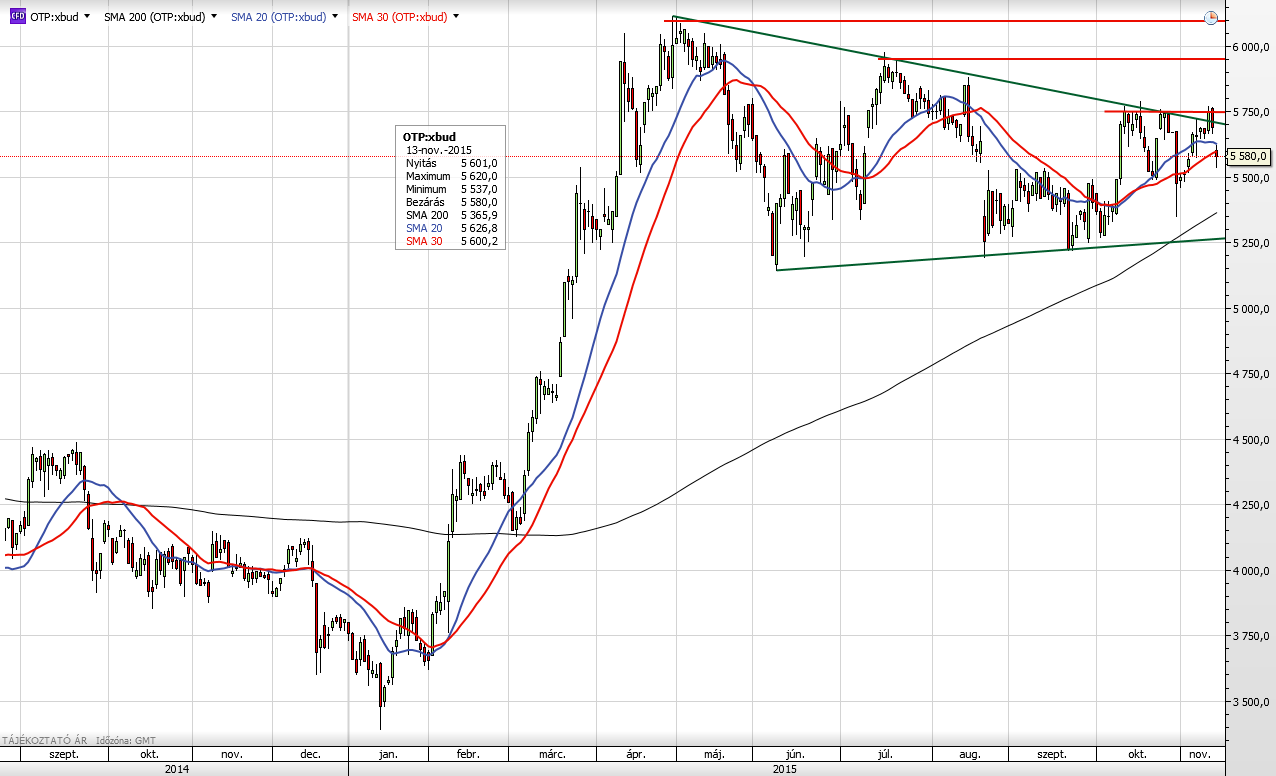Select the current price label 5 580,0
The width and height of the screenshot is (1276, 776).
click(x=1249, y=156)
